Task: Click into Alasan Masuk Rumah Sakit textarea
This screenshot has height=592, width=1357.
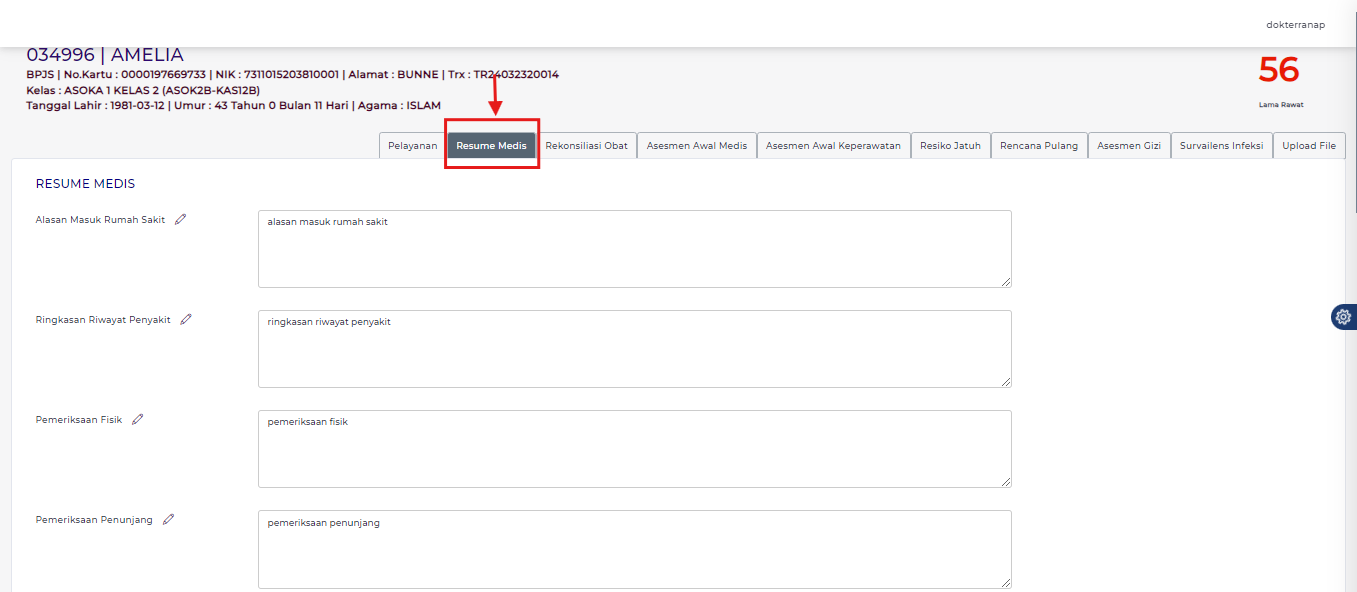Action: 634,250
